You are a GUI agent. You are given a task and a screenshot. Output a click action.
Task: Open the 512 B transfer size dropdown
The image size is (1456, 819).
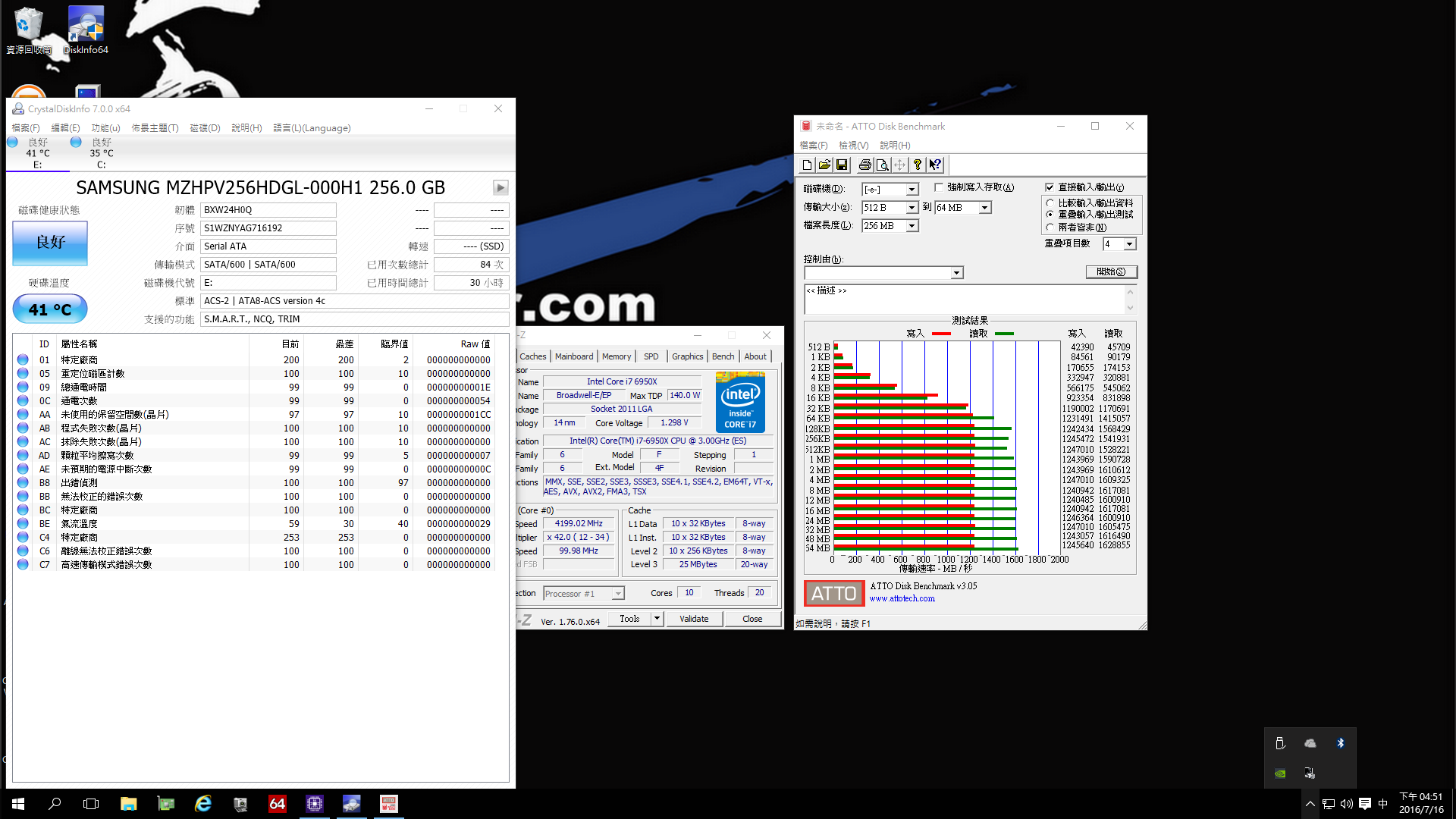pyautogui.click(x=912, y=208)
